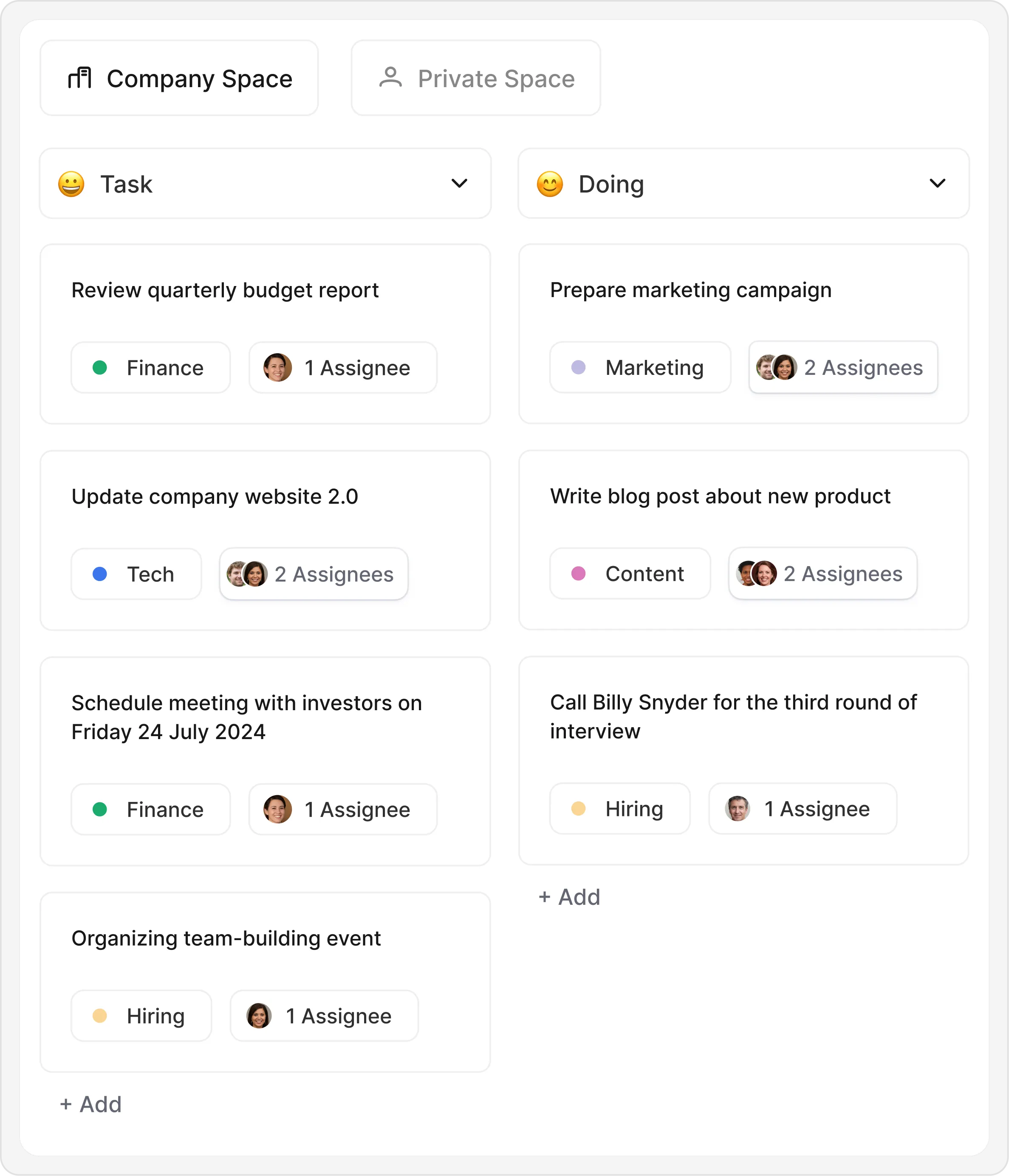1009x1176 pixels.
Task: Open 2 Assignees on Write blog post card
Action: pyautogui.click(x=823, y=574)
